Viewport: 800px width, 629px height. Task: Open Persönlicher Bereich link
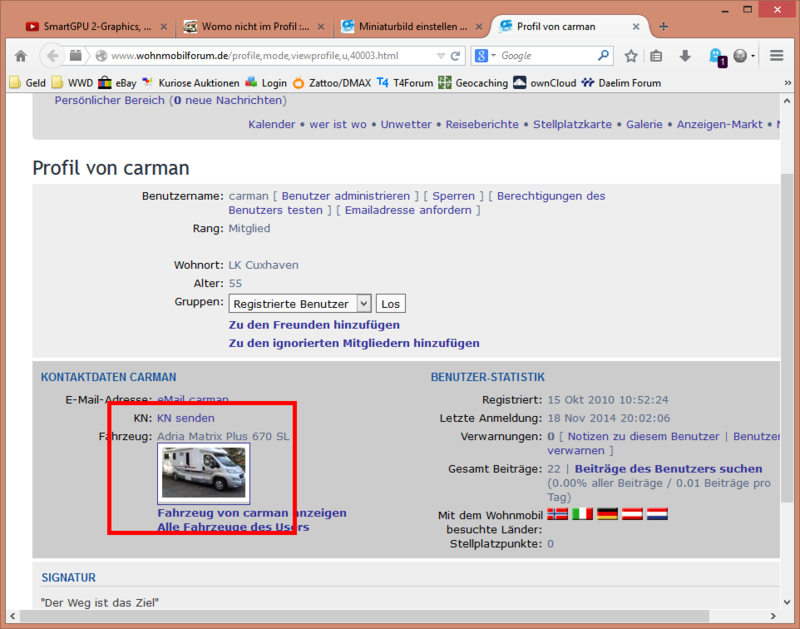(110, 100)
